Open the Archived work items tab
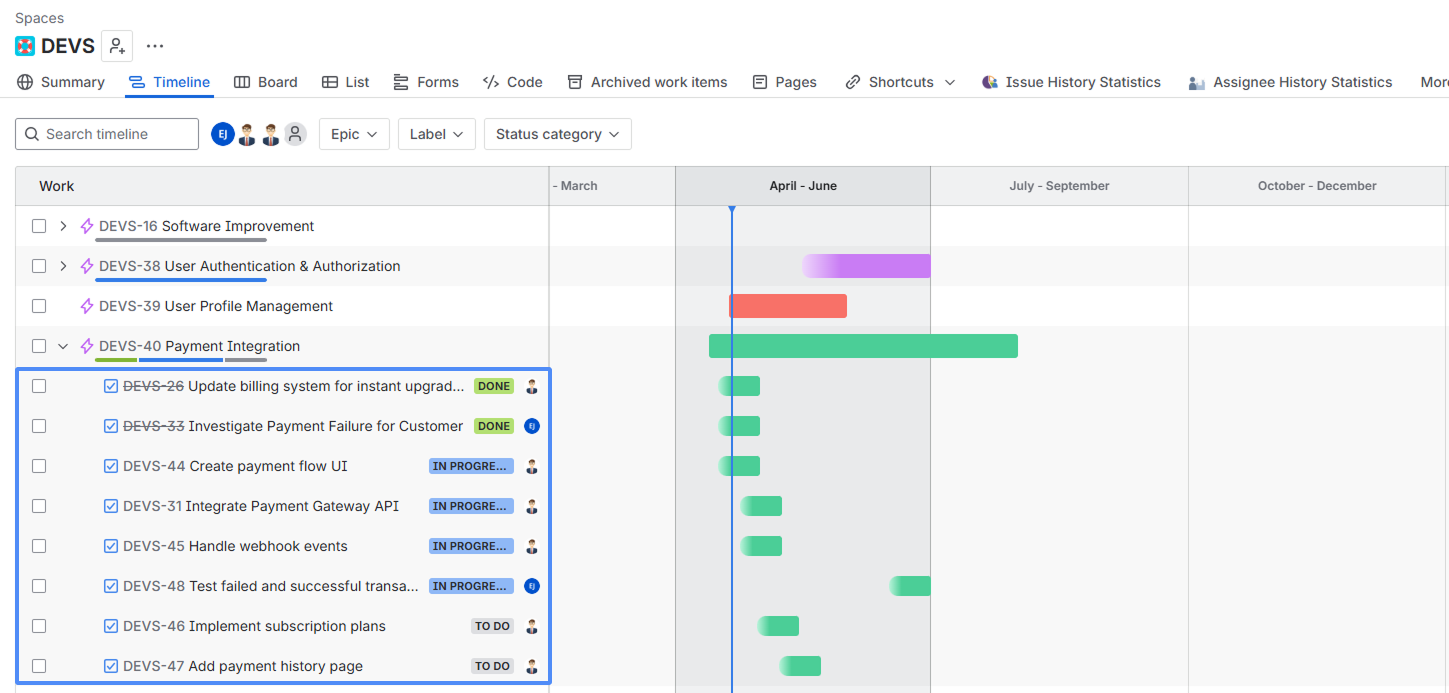The image size is (1449, 693). coord(647,82)
